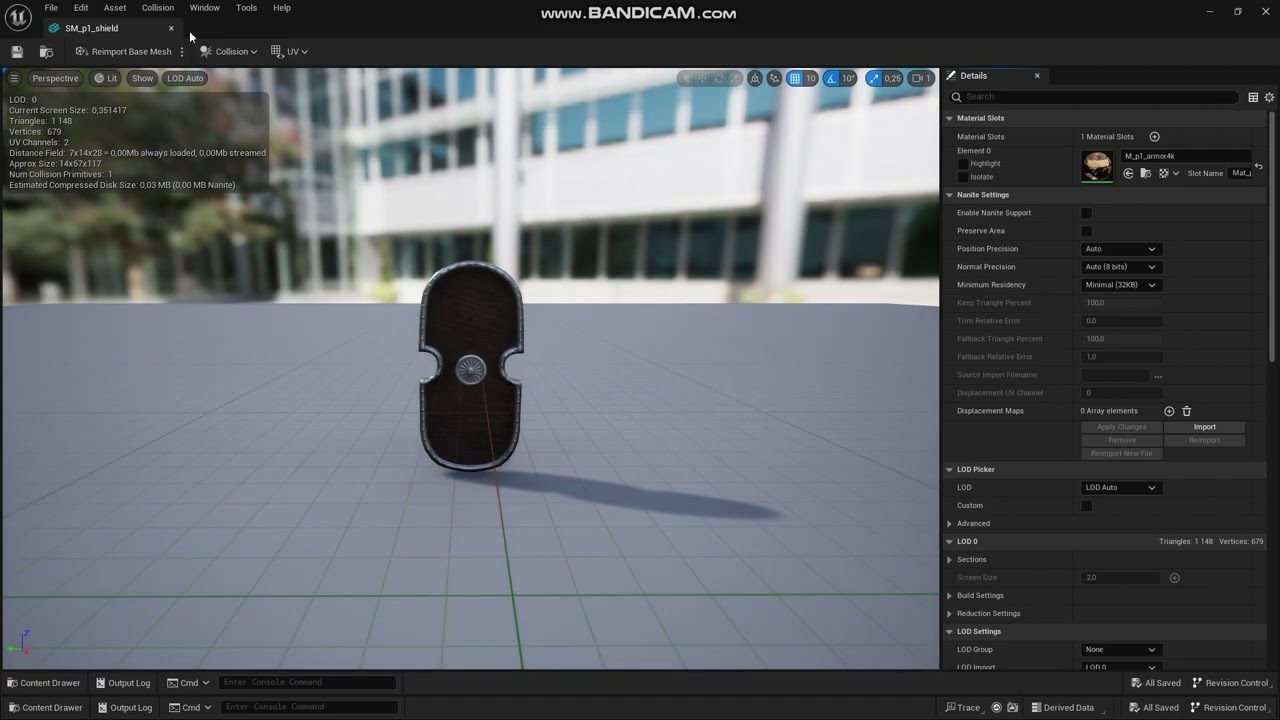This screenshot has height=720, width=1280.
Task: Open the LOD picker dropdown set to LOD Auto
Action: pos(1121,488)
